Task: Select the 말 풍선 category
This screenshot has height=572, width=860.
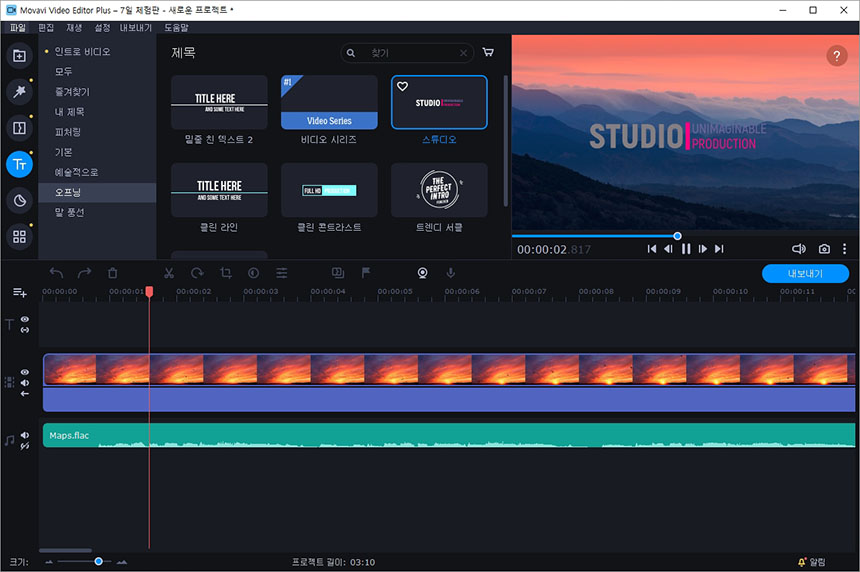Action: pyautogui.click(x=69, y=212)
